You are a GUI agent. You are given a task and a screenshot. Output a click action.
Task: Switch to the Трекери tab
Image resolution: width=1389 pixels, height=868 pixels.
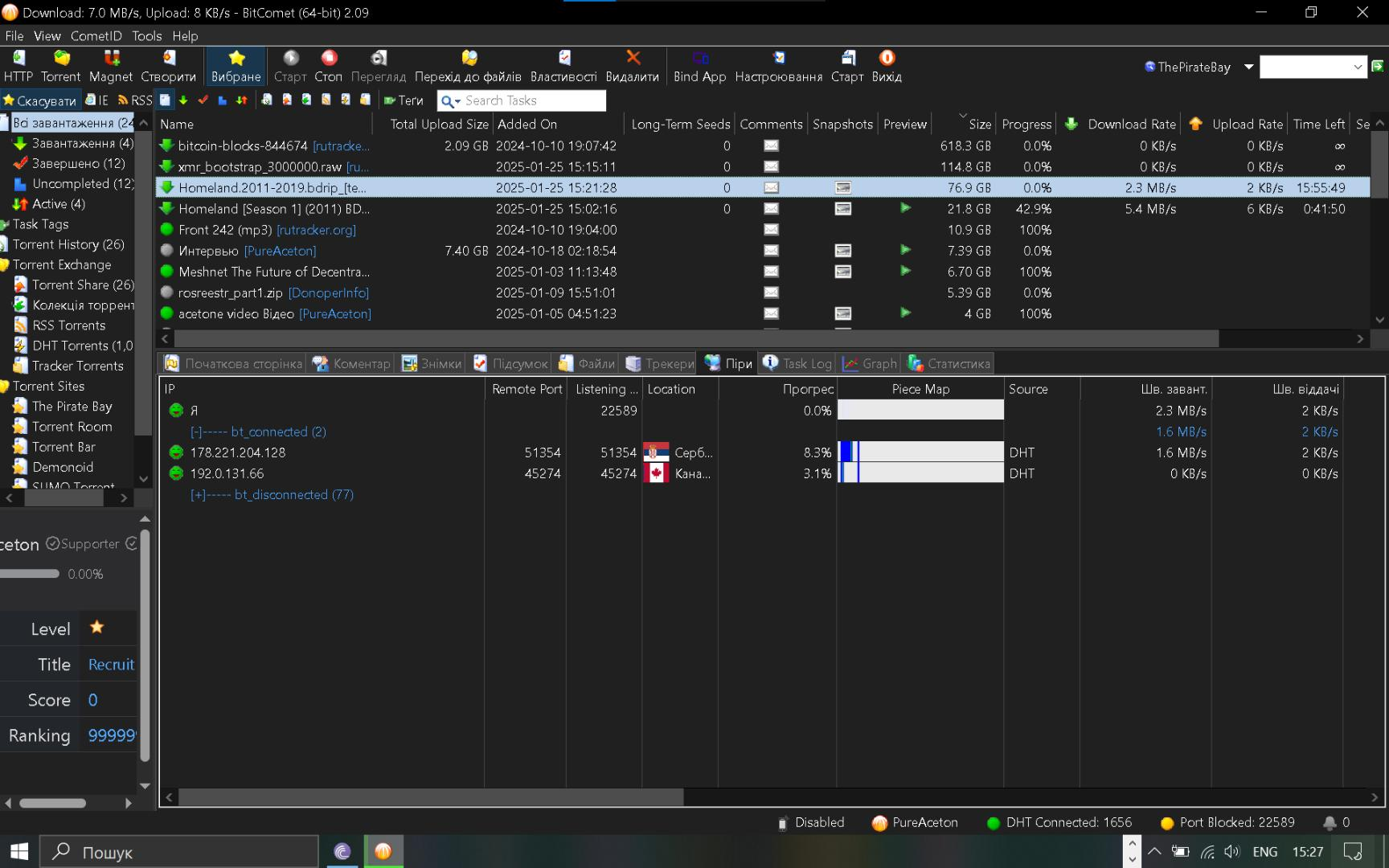point(660,364)
